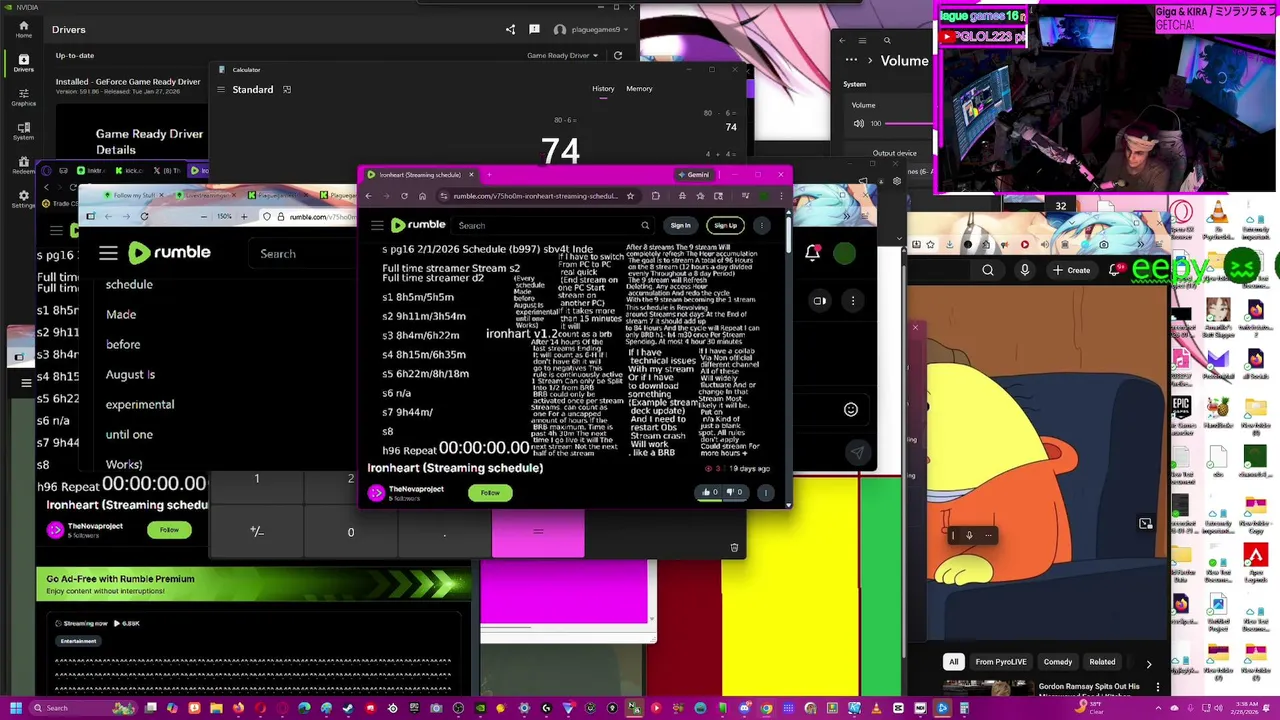Click the Rumble search magnifier icon

point(645,226)
